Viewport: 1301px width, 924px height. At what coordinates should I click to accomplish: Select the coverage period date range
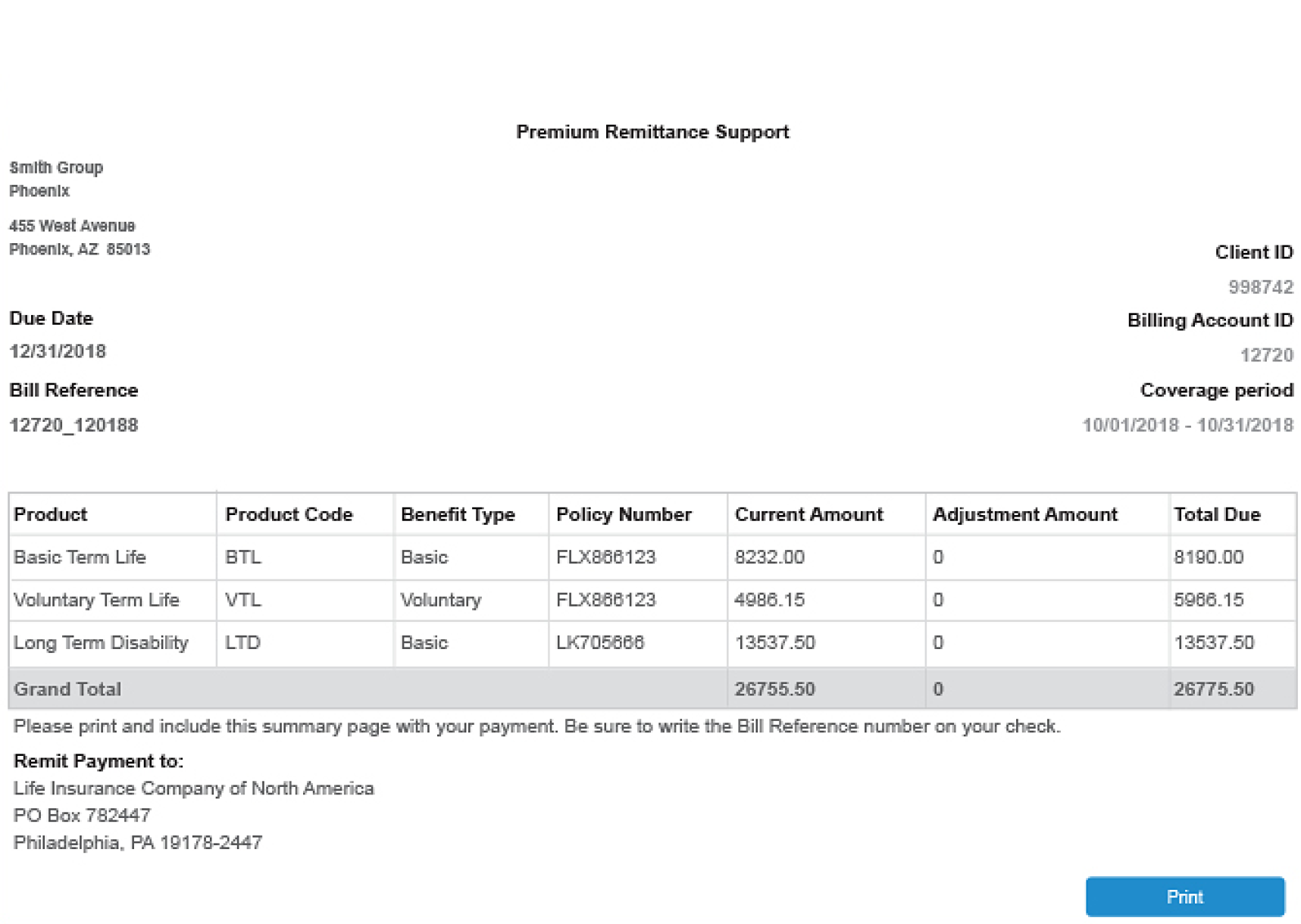click(1187, 425)
